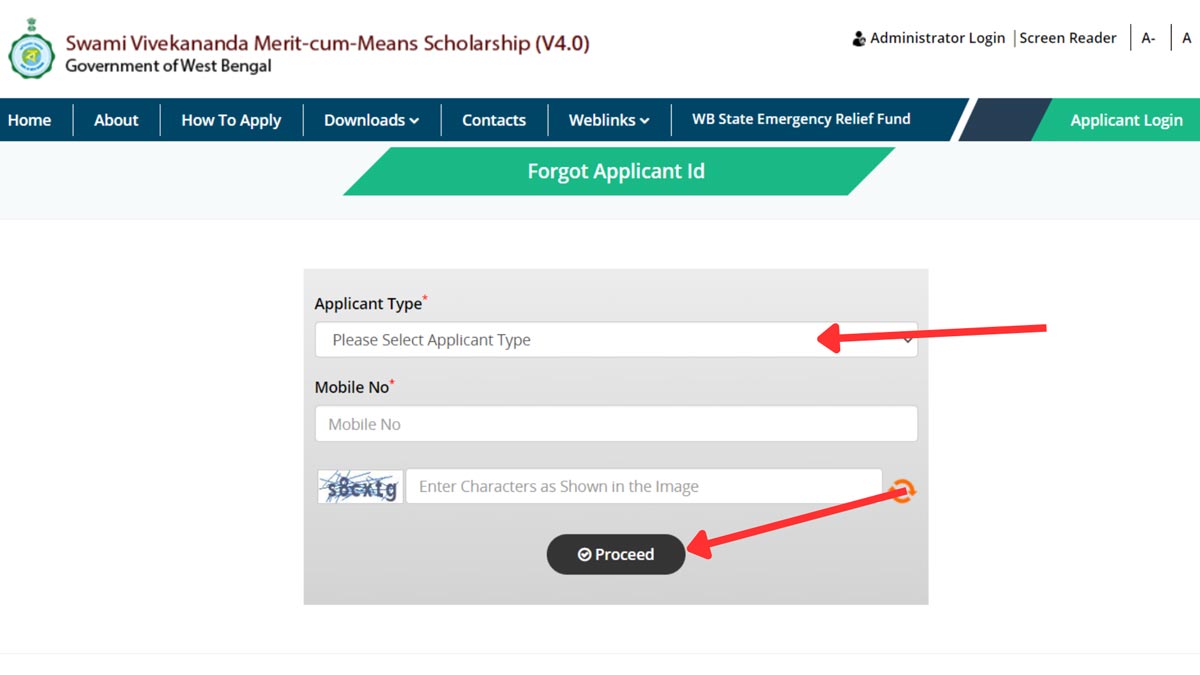The width and height of the screenshot is (1200, 675).
Task: Click inside the Mobile No input field
Action: (615, 423)
